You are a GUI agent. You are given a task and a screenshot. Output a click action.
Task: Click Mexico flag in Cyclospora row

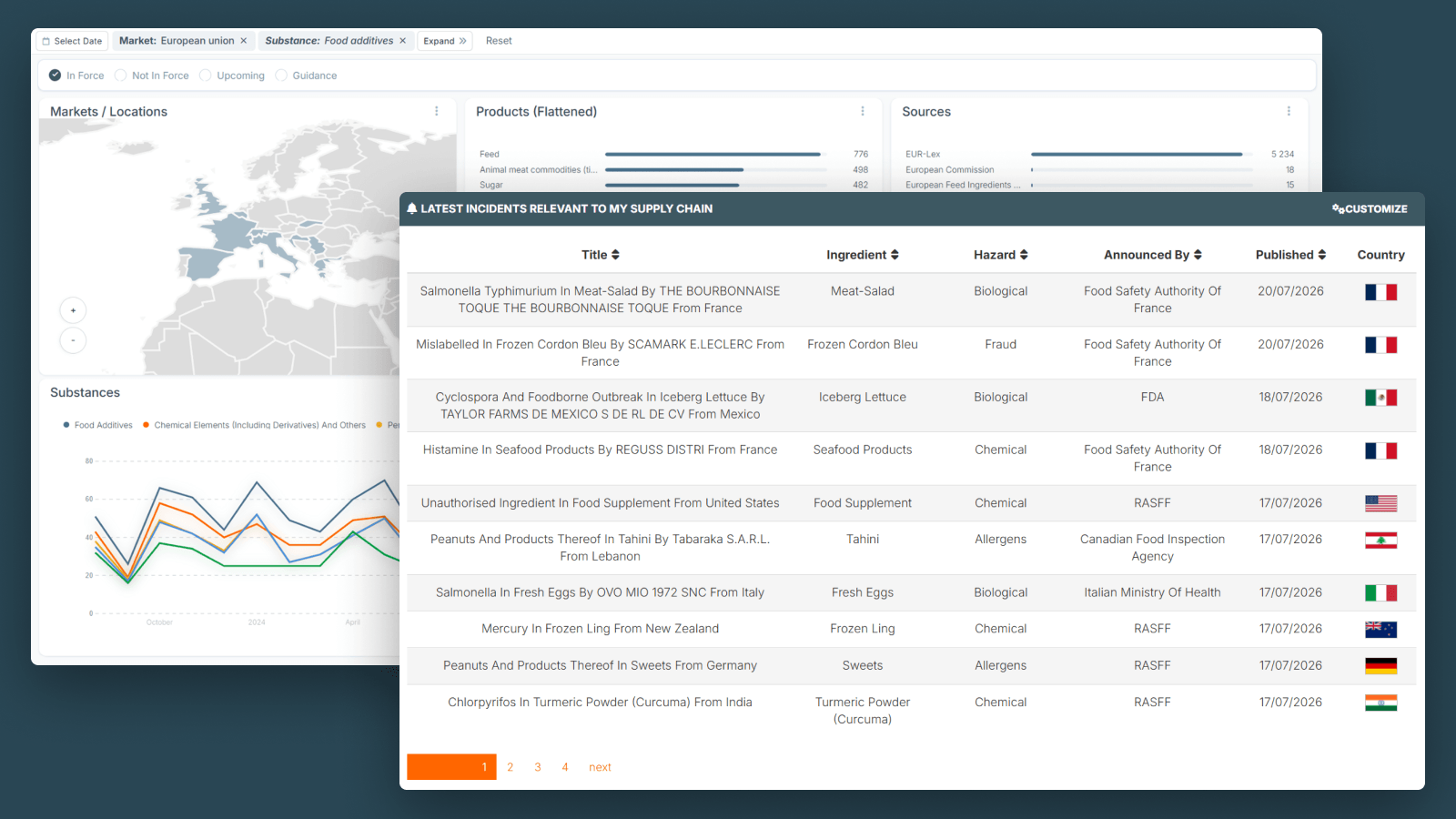[x=1380, y=398]
